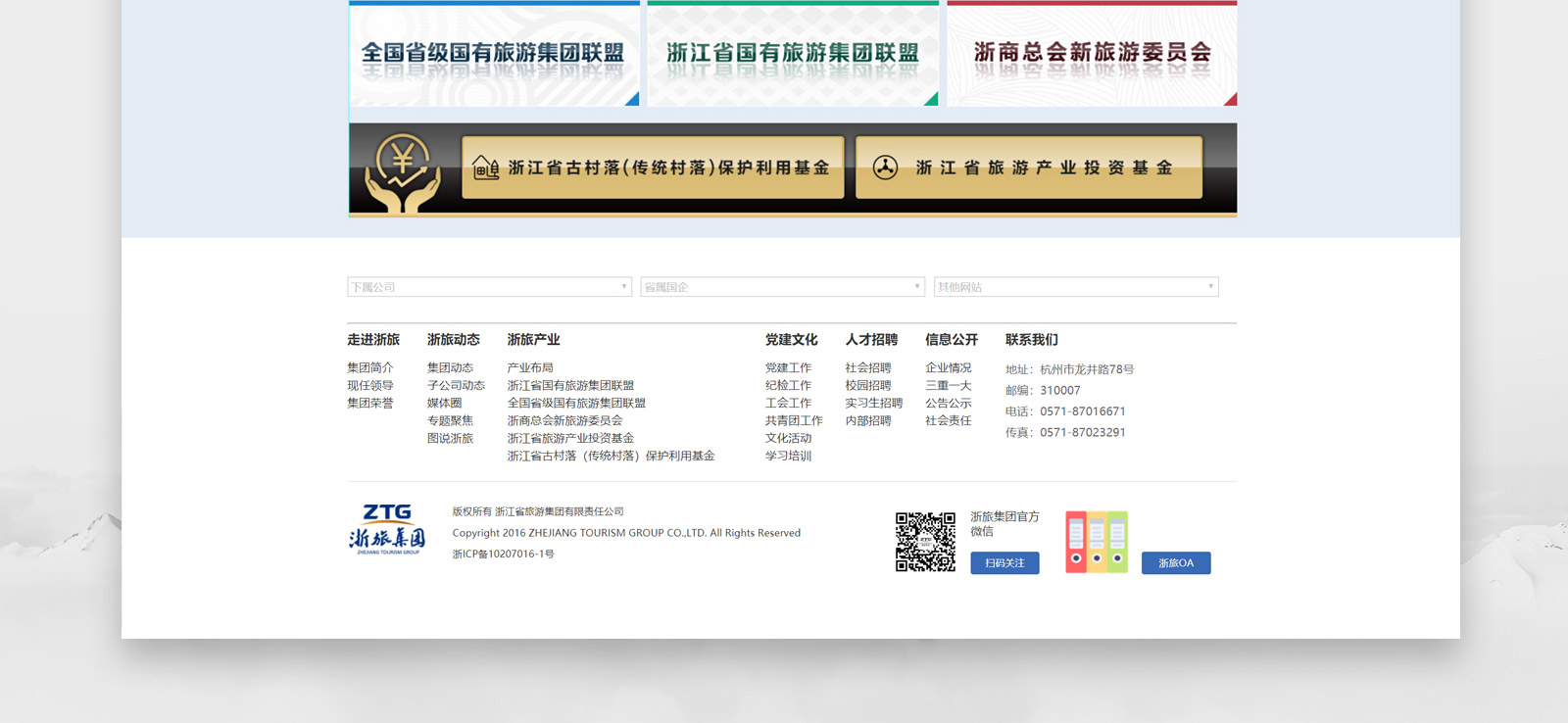Expand the 省属国企 dropdown list

pos(782,287)
